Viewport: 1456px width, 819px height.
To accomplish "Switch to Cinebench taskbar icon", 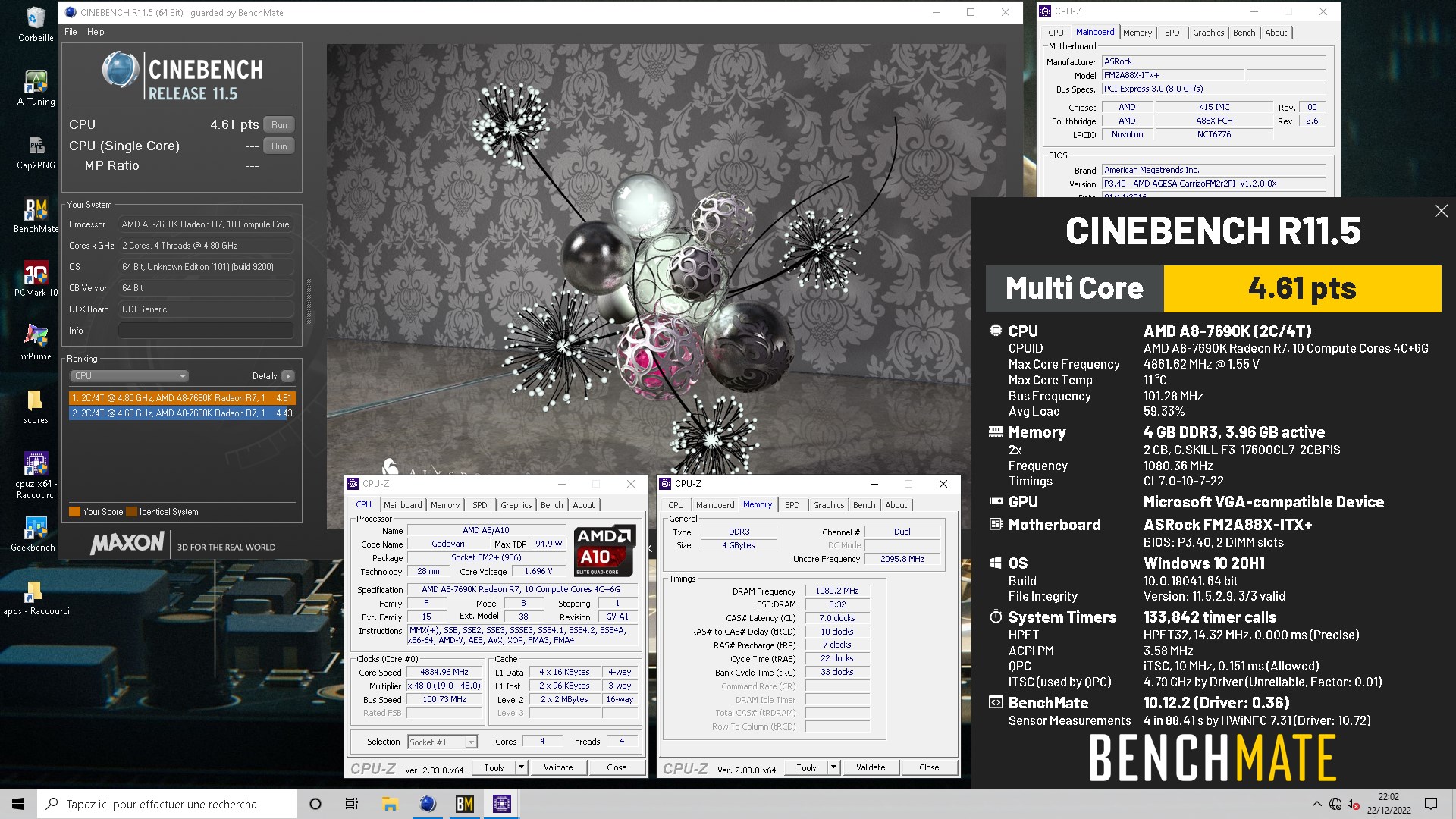I will pos(428,804).
